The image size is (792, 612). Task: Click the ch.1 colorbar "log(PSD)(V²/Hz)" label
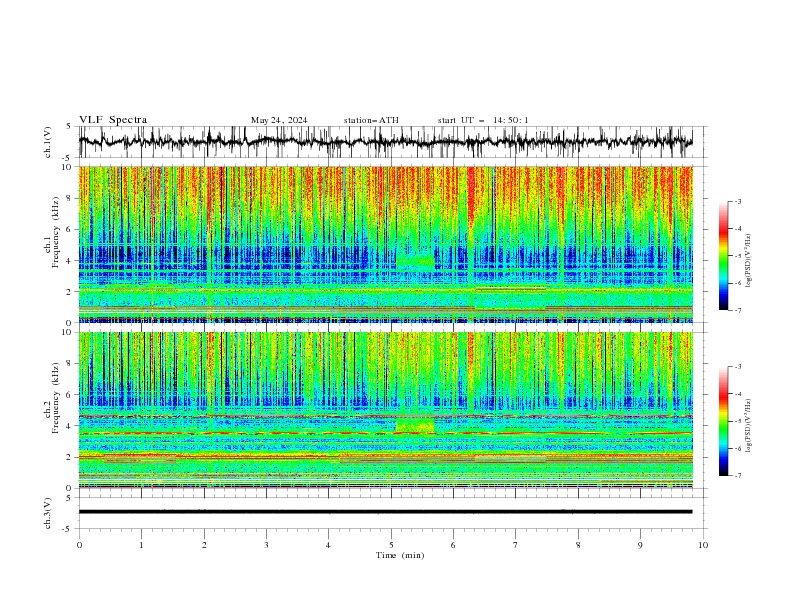pos(749,261)
